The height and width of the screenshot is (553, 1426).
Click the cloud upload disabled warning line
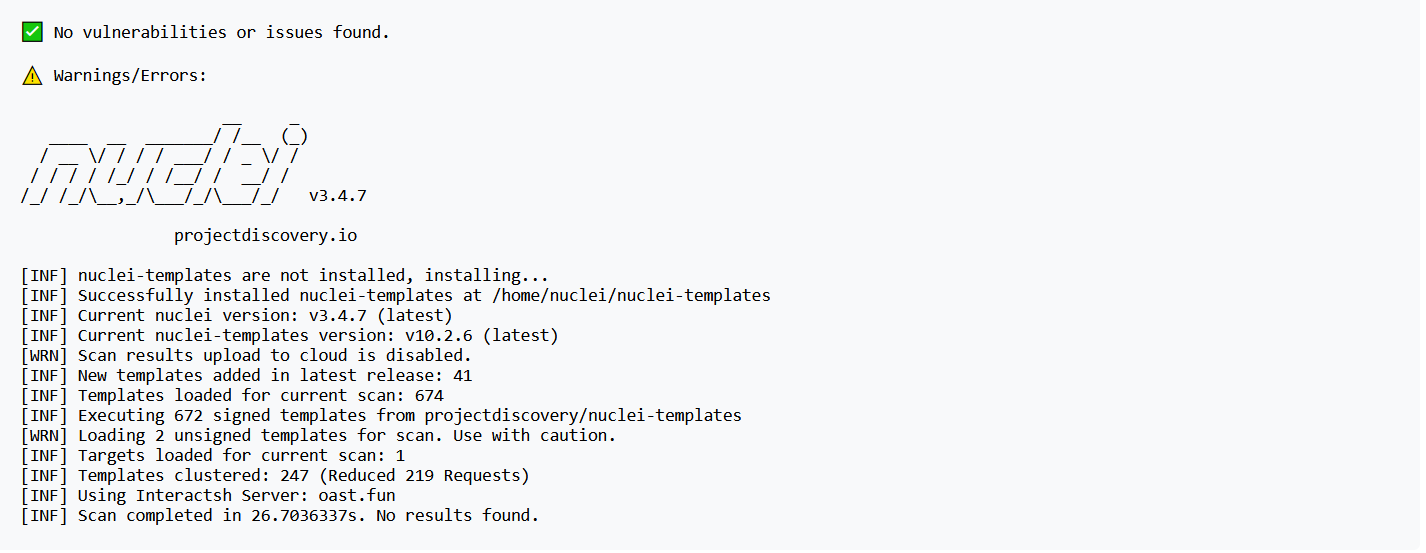pyautogui.click(x=246, y=355)
